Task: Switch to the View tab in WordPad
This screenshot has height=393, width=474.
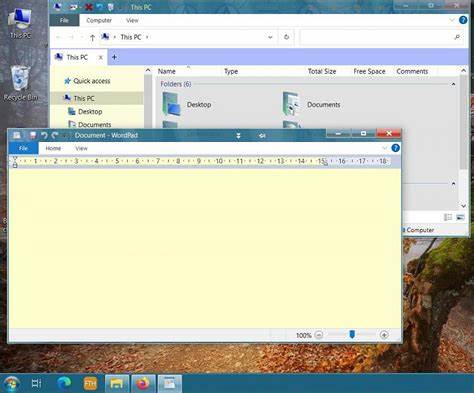Action: click(81, 148)
